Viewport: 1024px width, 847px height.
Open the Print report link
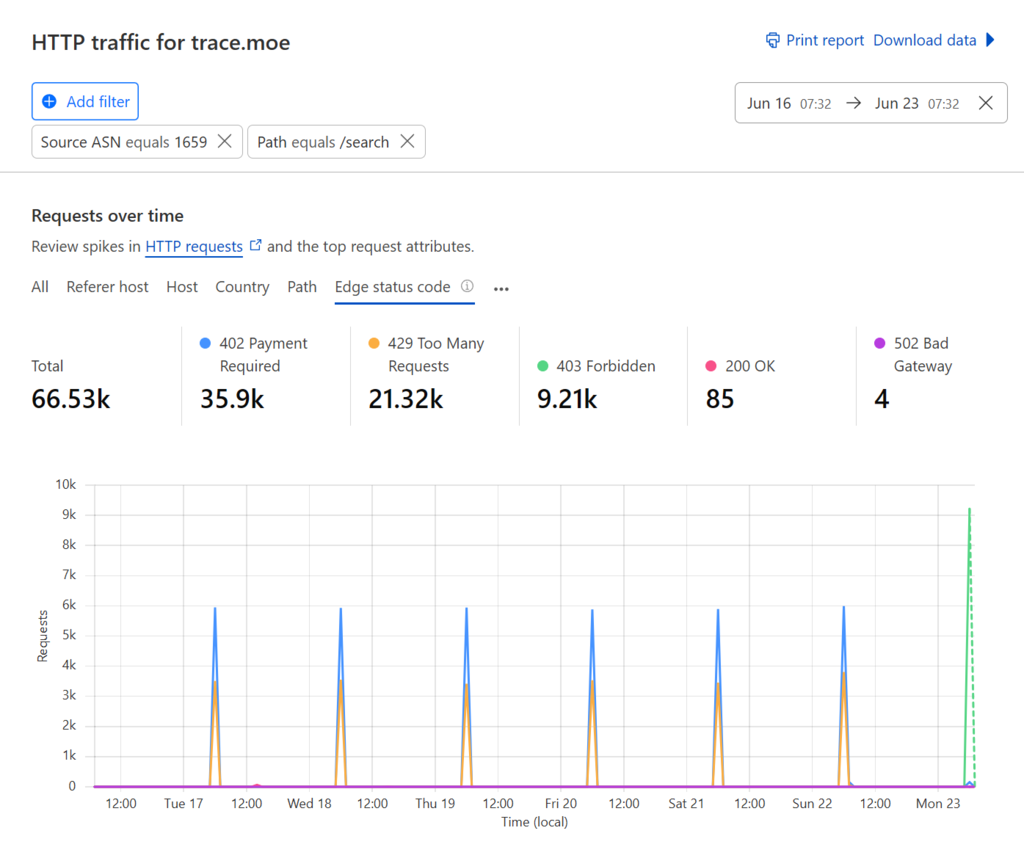(824, 40)
